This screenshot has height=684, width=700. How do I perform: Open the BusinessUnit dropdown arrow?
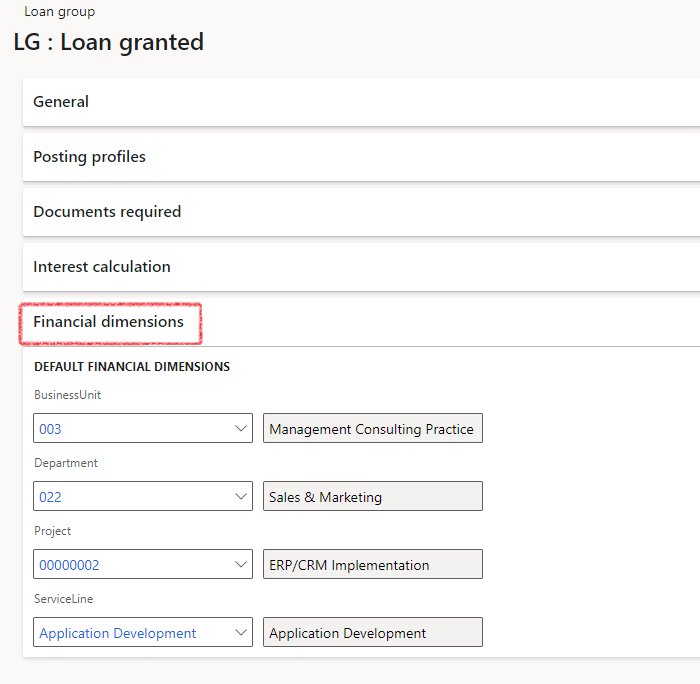click(x=241, y=428)
